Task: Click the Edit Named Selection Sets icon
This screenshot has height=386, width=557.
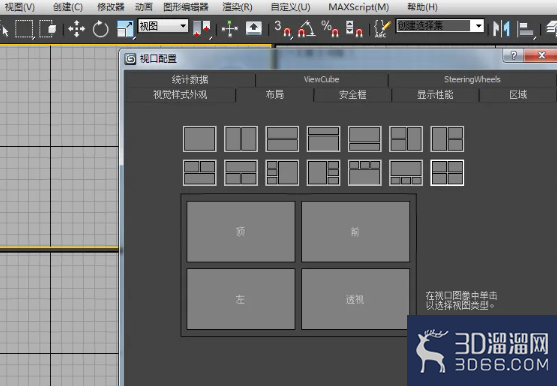Action: tap(382, 29)
